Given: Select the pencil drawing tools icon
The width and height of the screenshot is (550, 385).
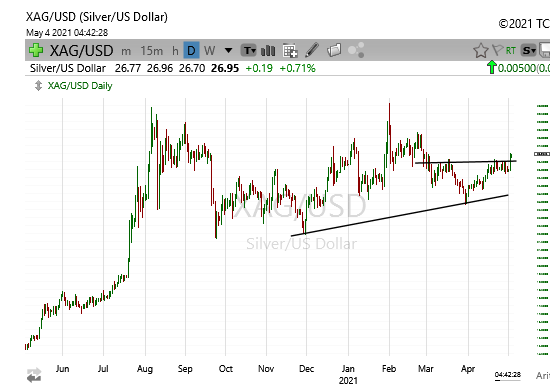Looking at the screenshot, I should (311, 50).
